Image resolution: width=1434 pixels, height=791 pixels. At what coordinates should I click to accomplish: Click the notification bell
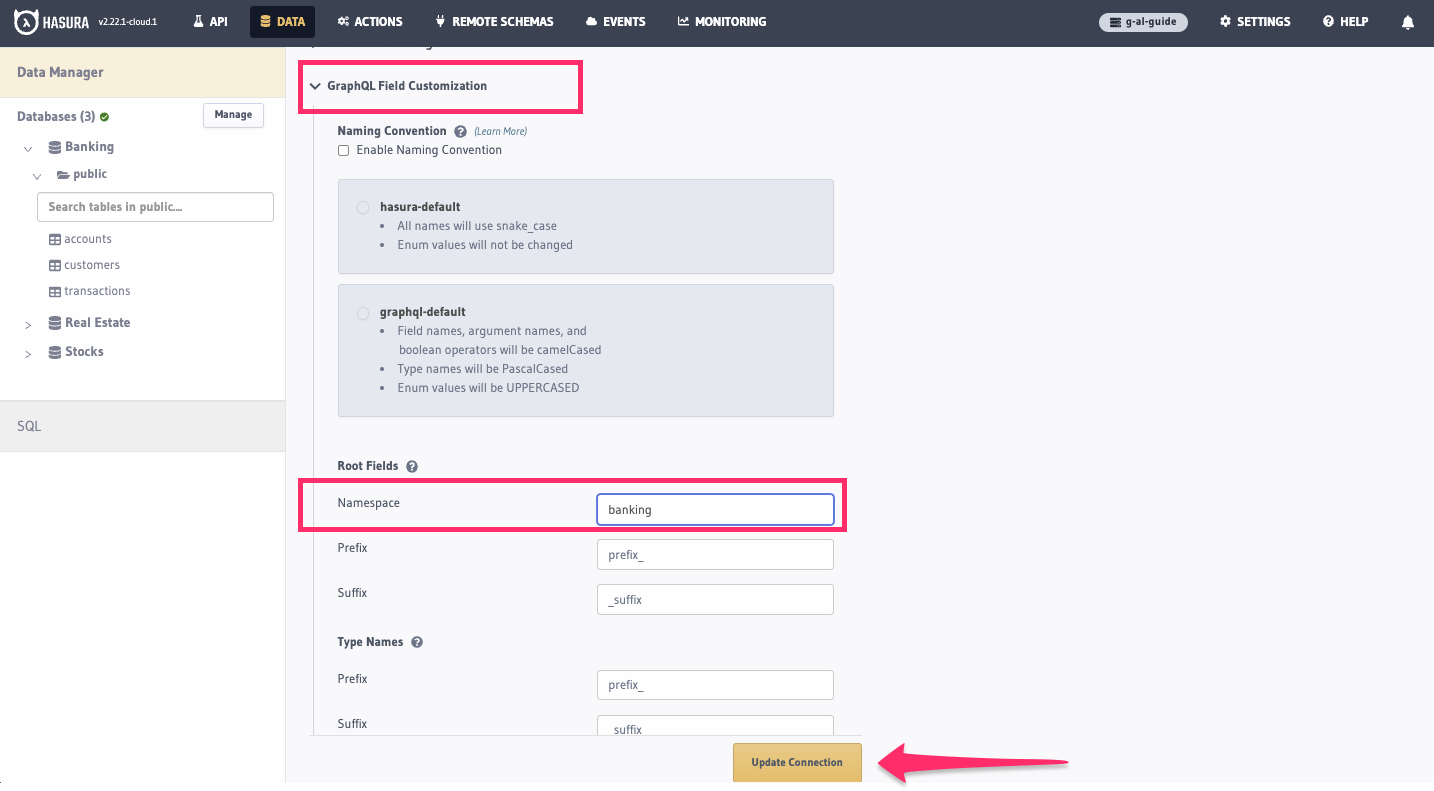[x=1408, y=21]
